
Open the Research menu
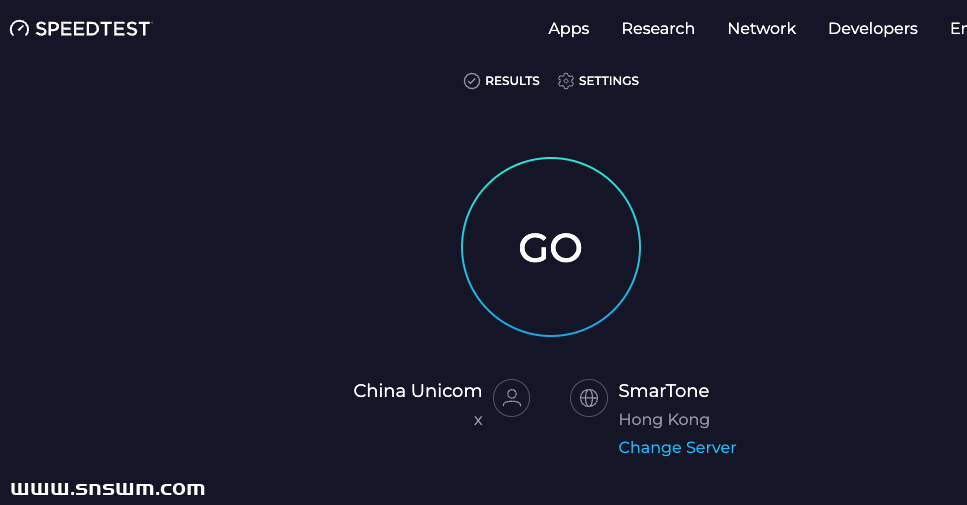pos(658,29)
